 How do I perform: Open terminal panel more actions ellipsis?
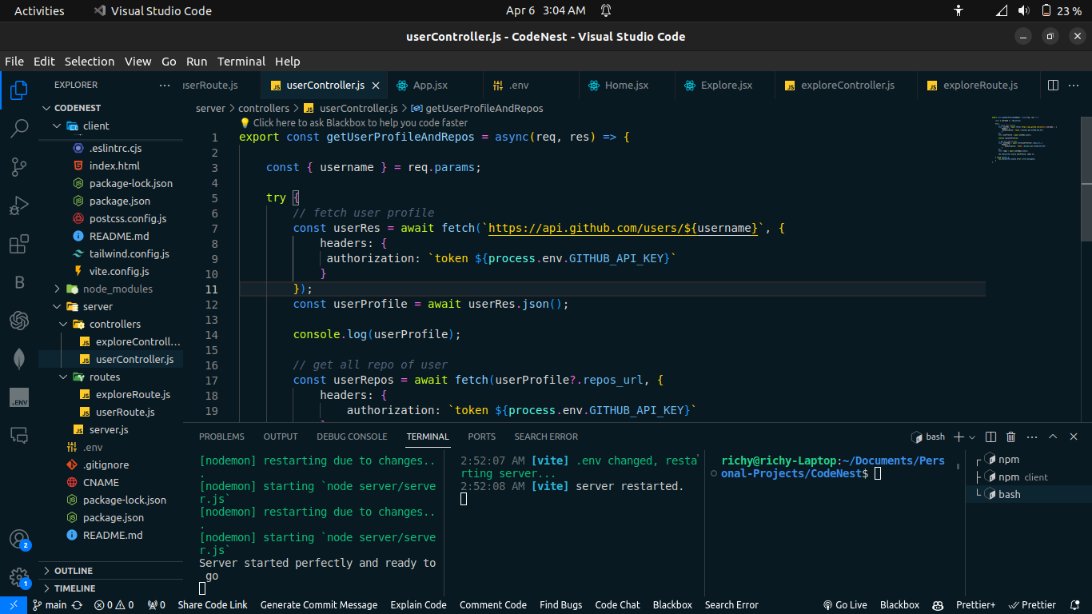(x=1032, y=436)
